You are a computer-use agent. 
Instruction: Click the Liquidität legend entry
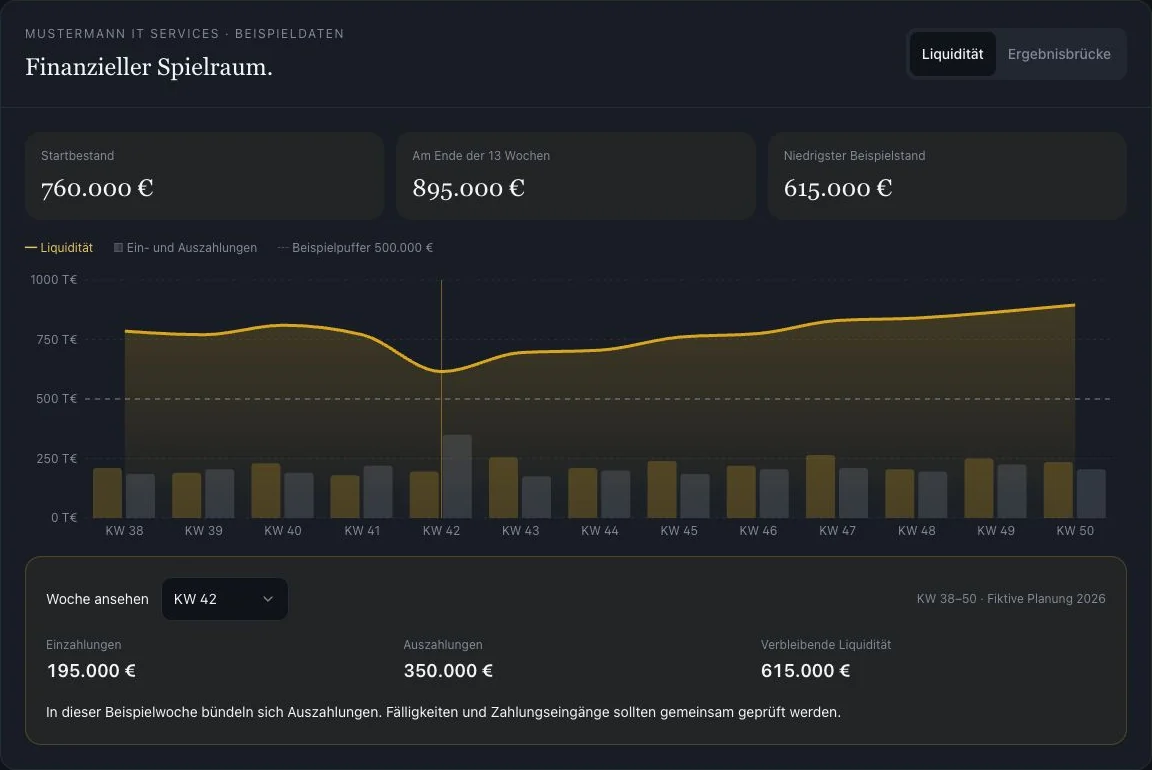[59, 248]
